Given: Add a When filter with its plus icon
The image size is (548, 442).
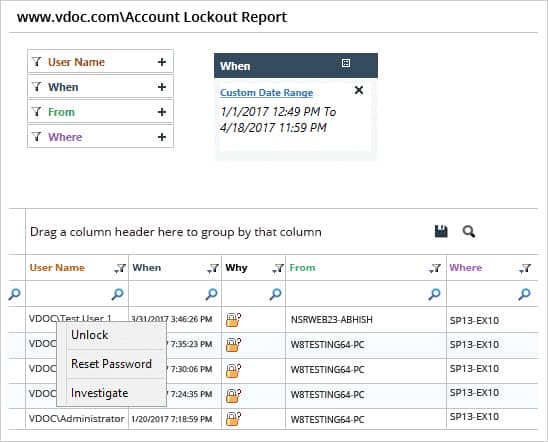Looking at the screenshot, I should 161,87.
